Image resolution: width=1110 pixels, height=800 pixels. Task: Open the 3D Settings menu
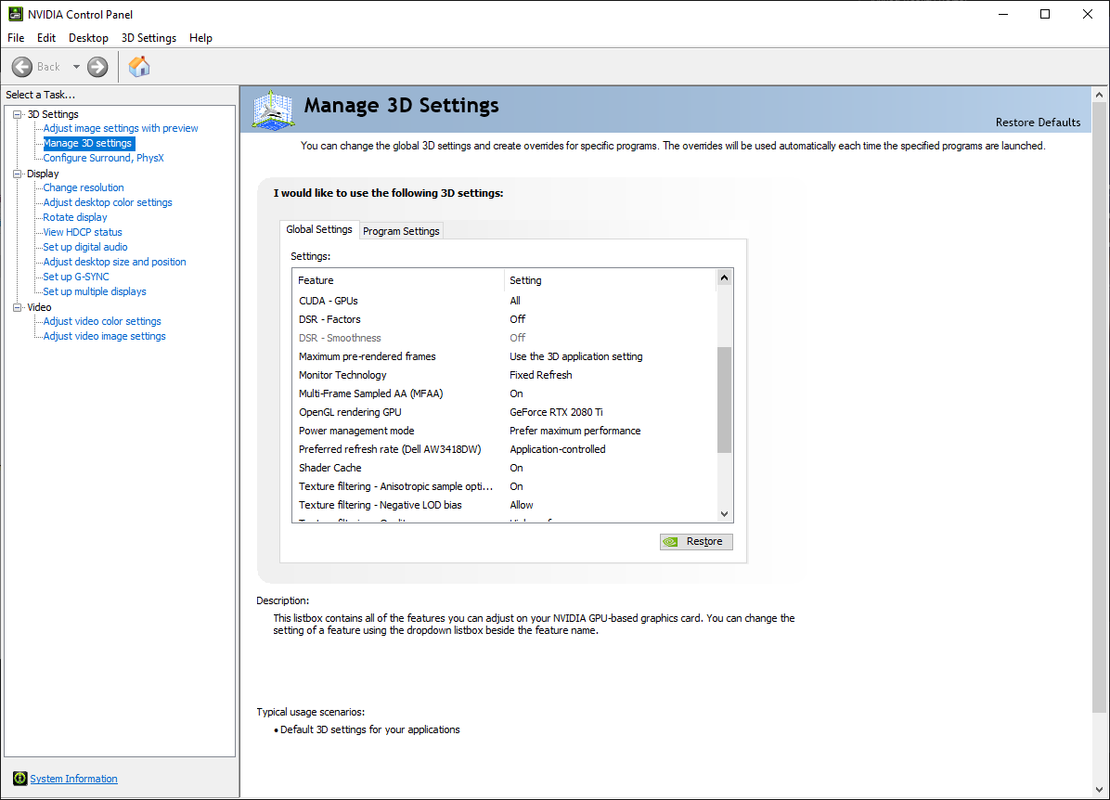(x=149, y=38)
